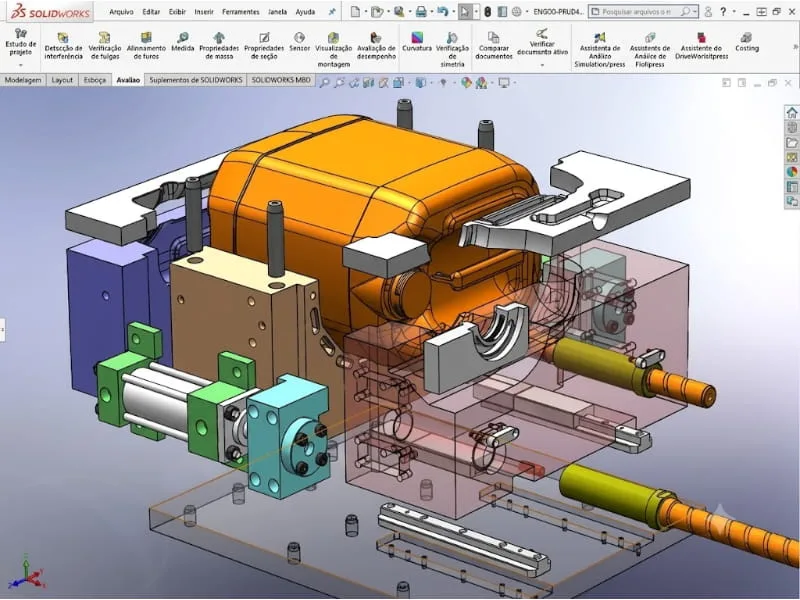
Task: Launch the Simulation analysis assistant
Action: coord(599,49)
